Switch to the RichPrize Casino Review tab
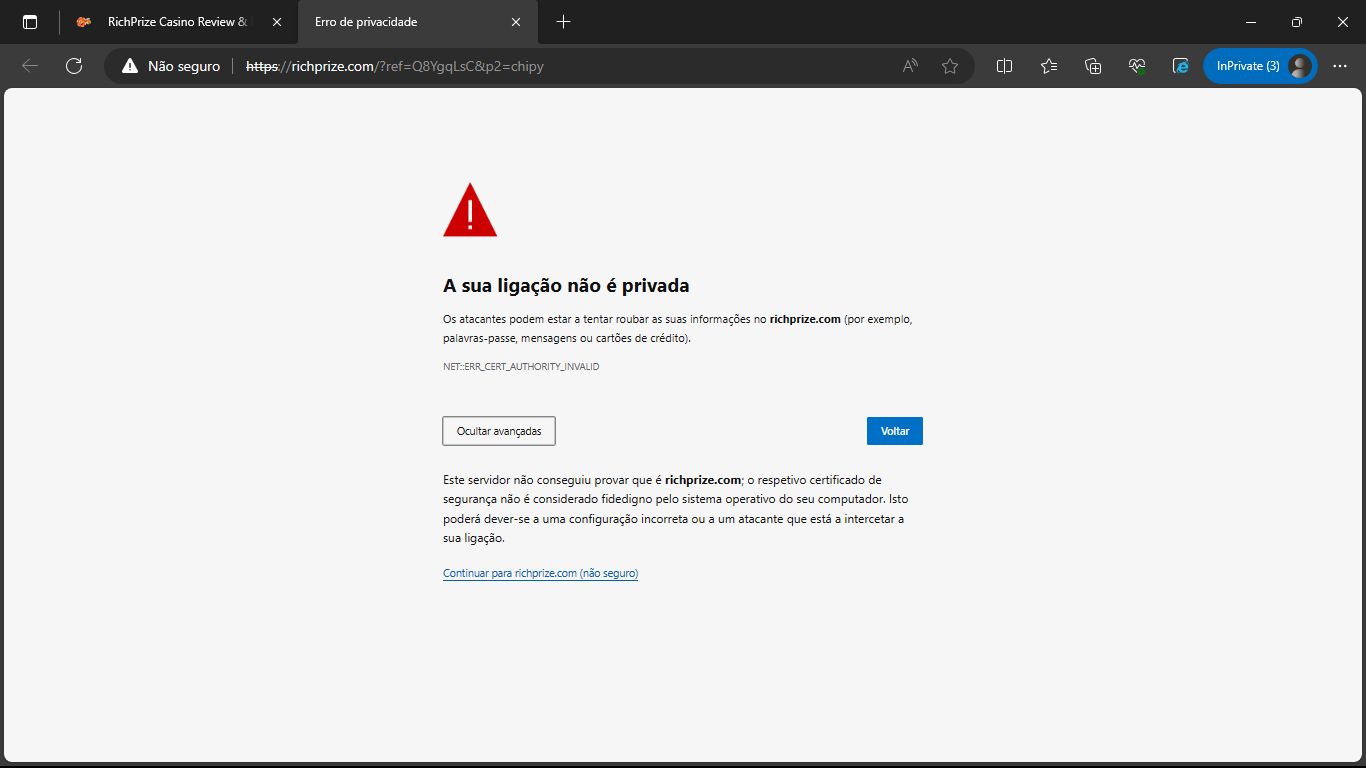1366x768 pixels. 175,22
